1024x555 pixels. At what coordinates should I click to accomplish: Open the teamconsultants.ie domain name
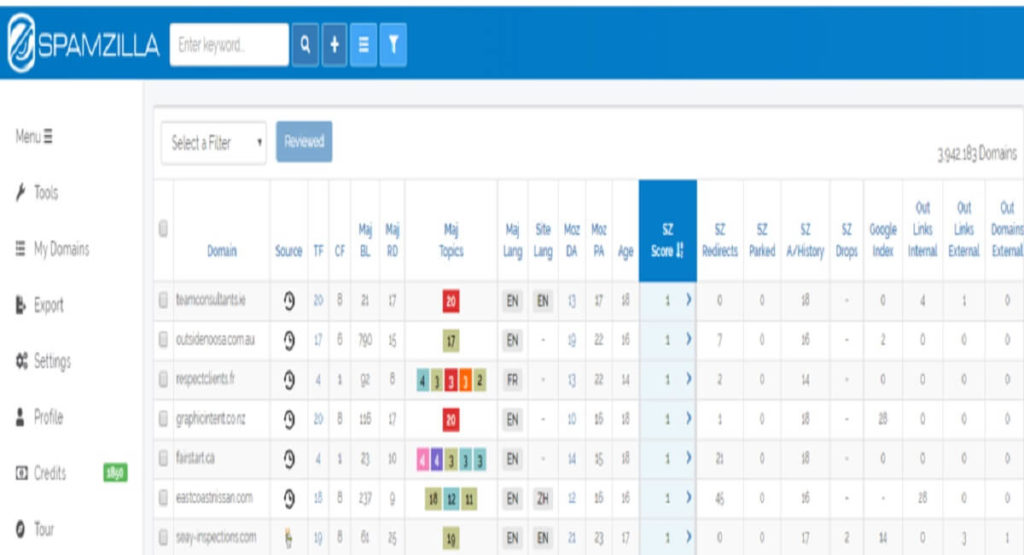point(210,300)
